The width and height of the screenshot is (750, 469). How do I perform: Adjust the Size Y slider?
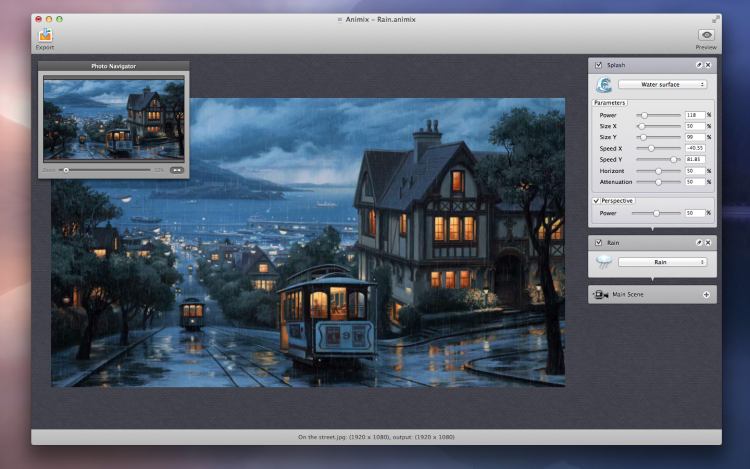click(658, 137)
